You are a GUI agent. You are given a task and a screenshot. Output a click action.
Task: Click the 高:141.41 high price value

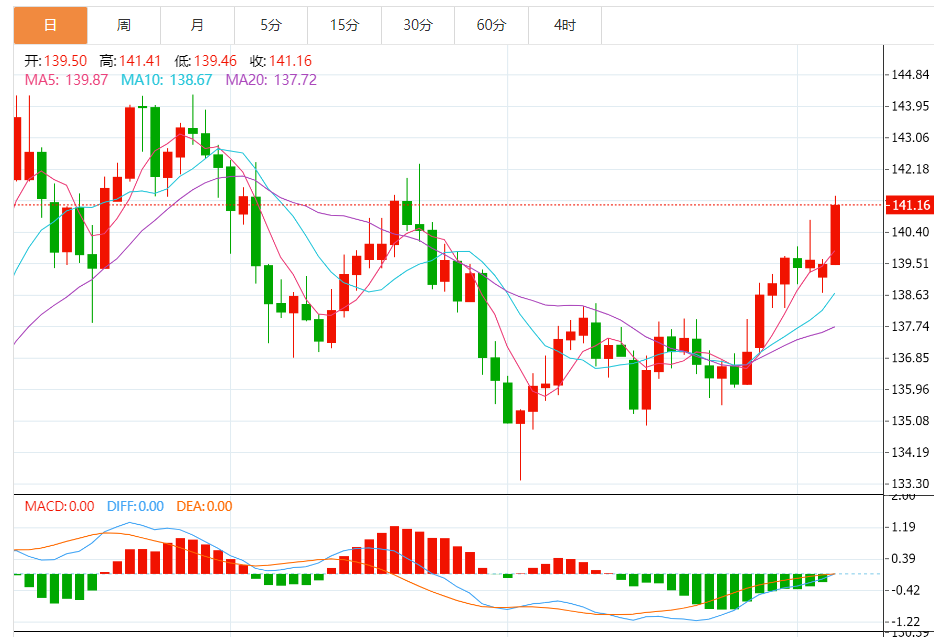click(130, 61)
